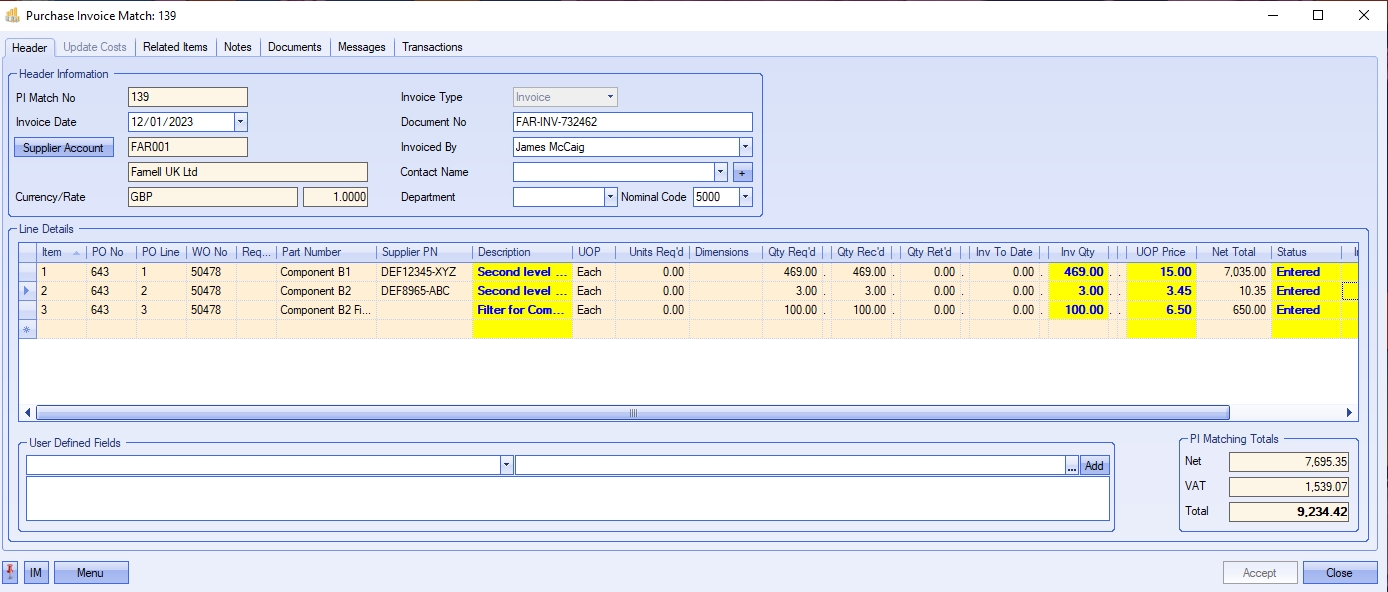This screenshot has height=592, width=1388.
Task: Click the new row asterisk marker
Action: point(27,329)
